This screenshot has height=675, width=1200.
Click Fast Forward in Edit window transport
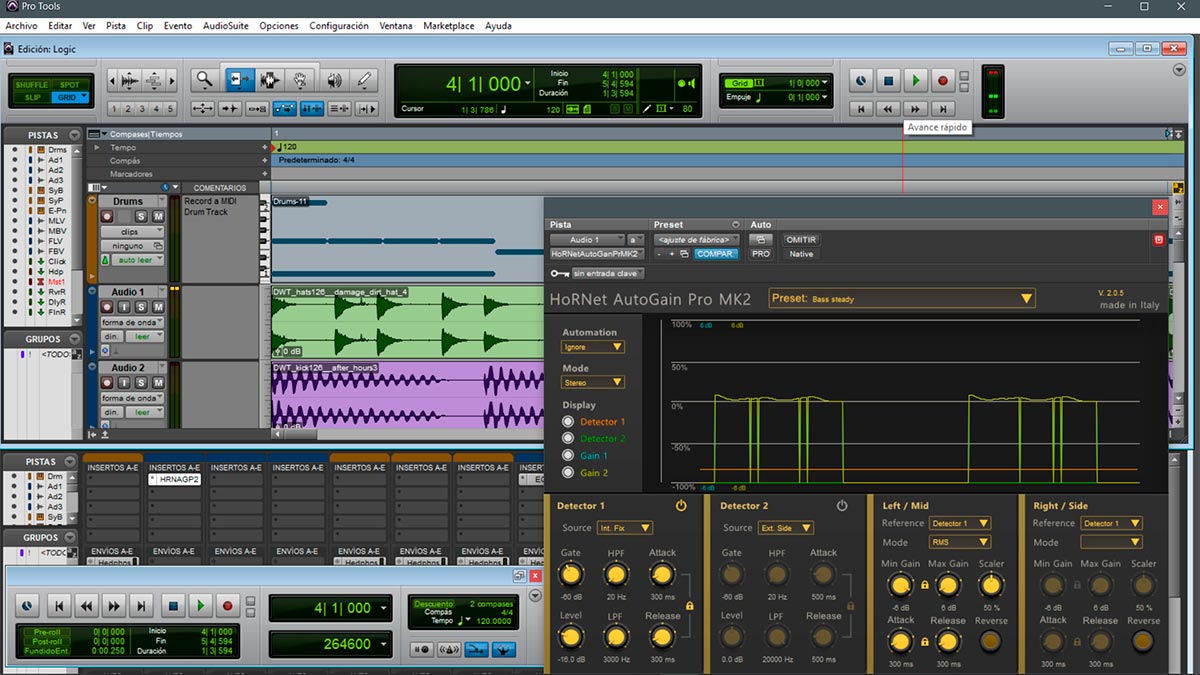pyautogui.click(x=915, y=108)
